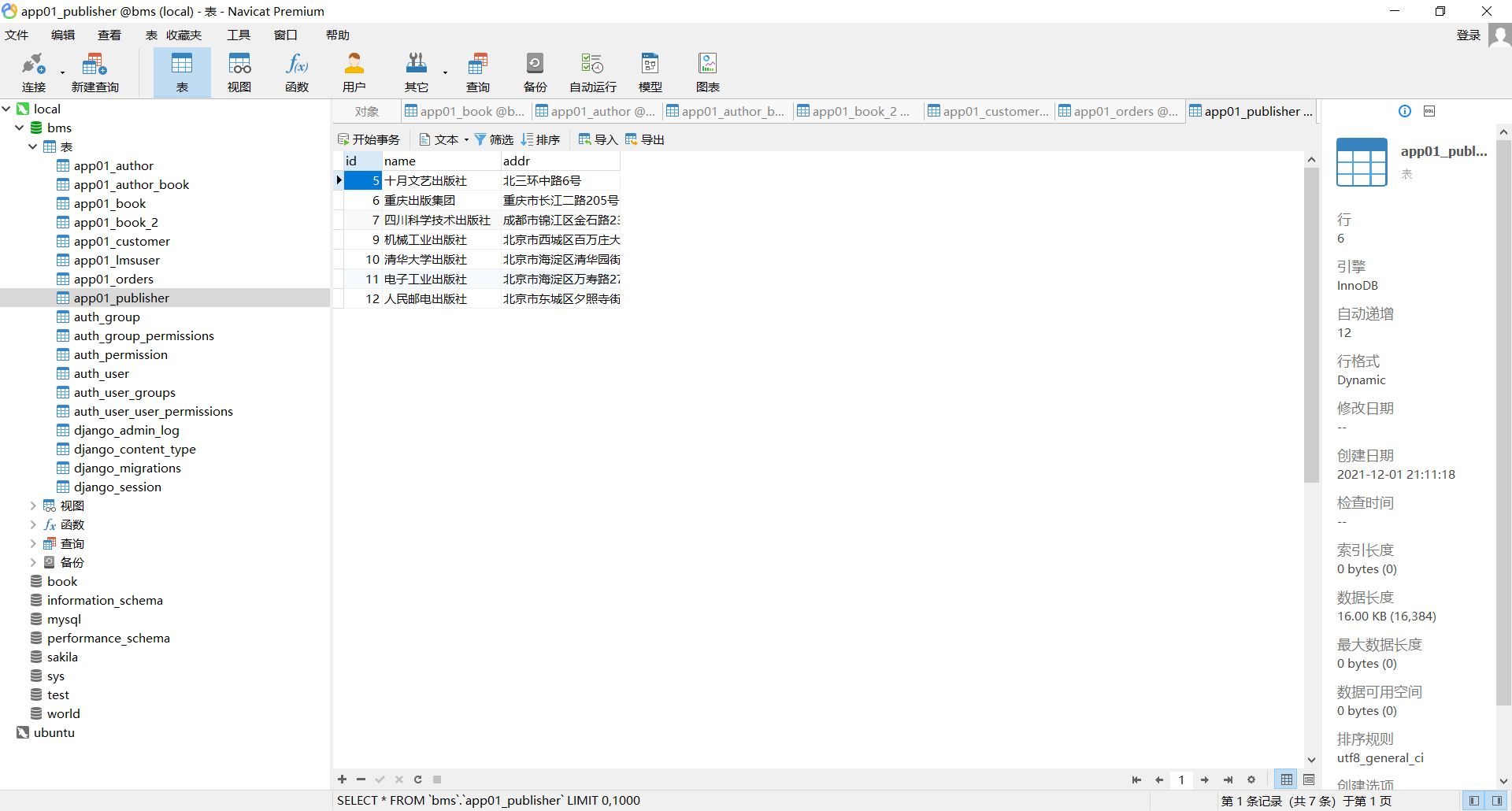Go to the last page of records

pos(1228,780)
